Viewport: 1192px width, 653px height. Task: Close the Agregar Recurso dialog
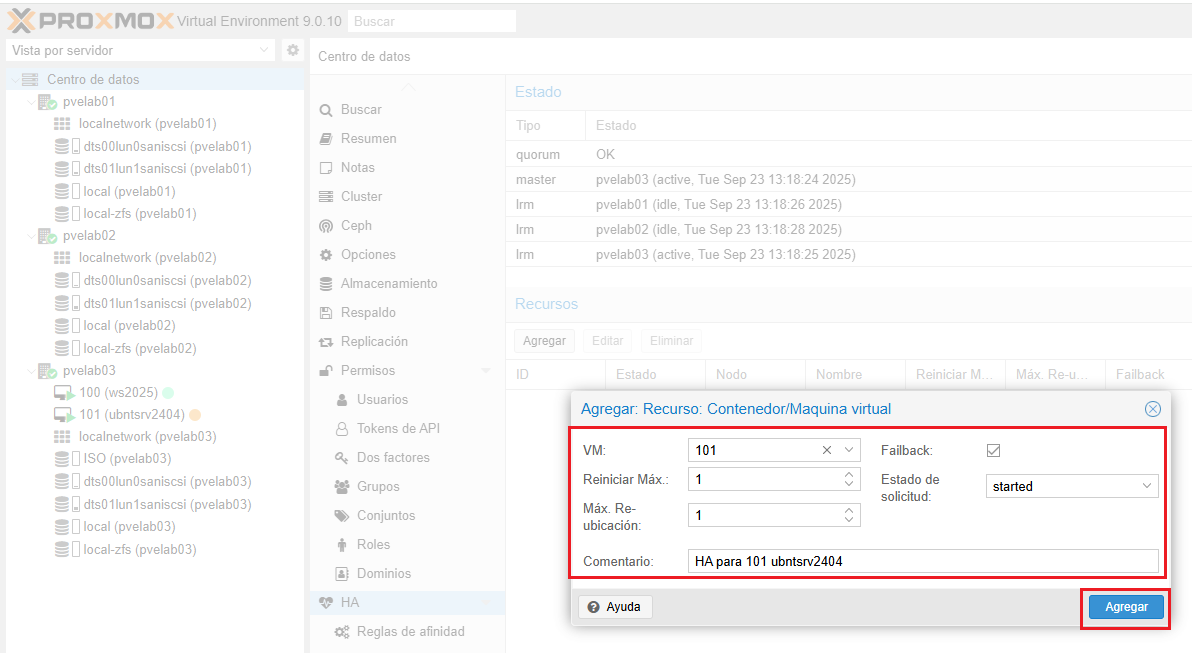(x=1152, y=409)
